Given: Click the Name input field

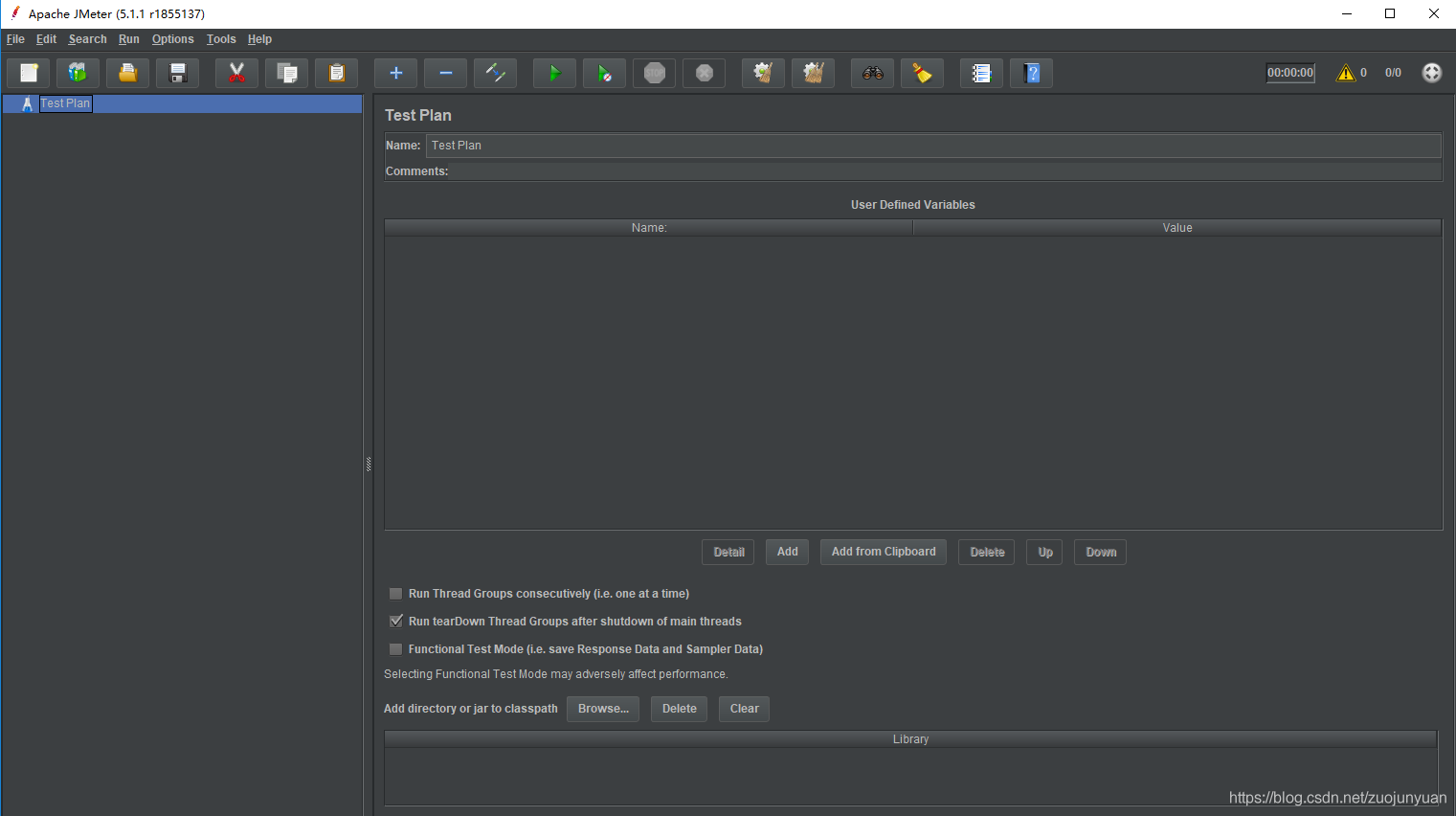Looking at the screenshot, I should click(x=933, y=146).
